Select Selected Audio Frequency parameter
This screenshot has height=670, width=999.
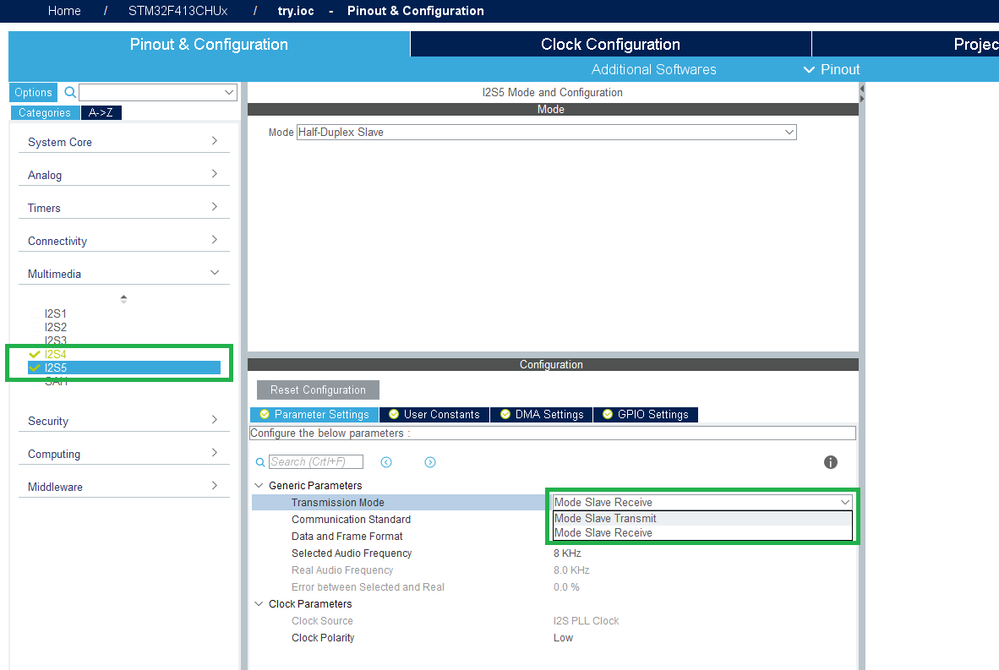352,553
